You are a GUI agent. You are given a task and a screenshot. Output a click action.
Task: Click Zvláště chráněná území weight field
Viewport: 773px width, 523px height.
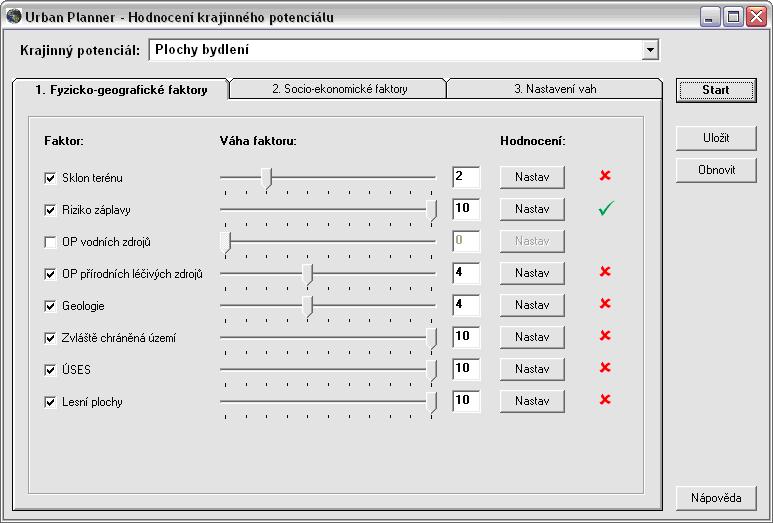[466, 337]
